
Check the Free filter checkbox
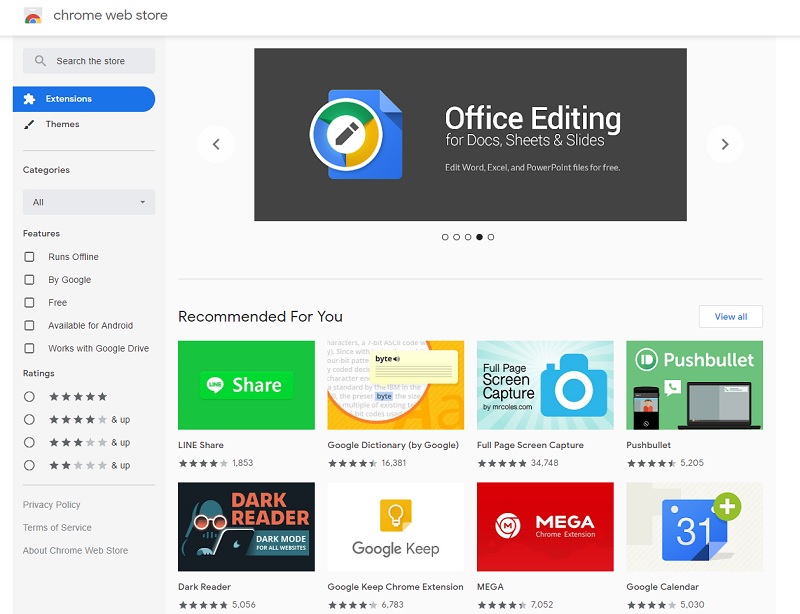(30, 303)
